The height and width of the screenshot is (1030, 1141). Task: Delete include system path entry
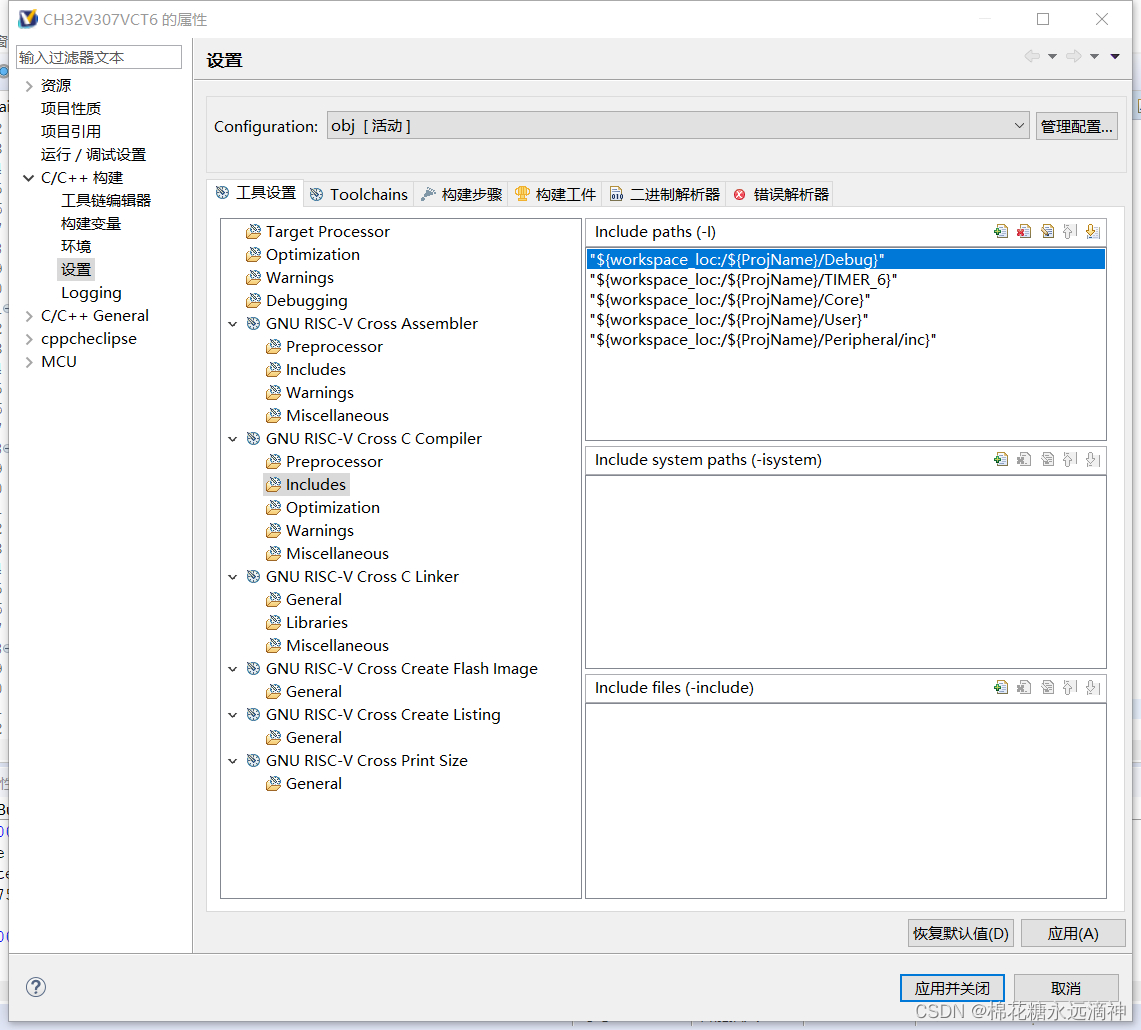1024,459
